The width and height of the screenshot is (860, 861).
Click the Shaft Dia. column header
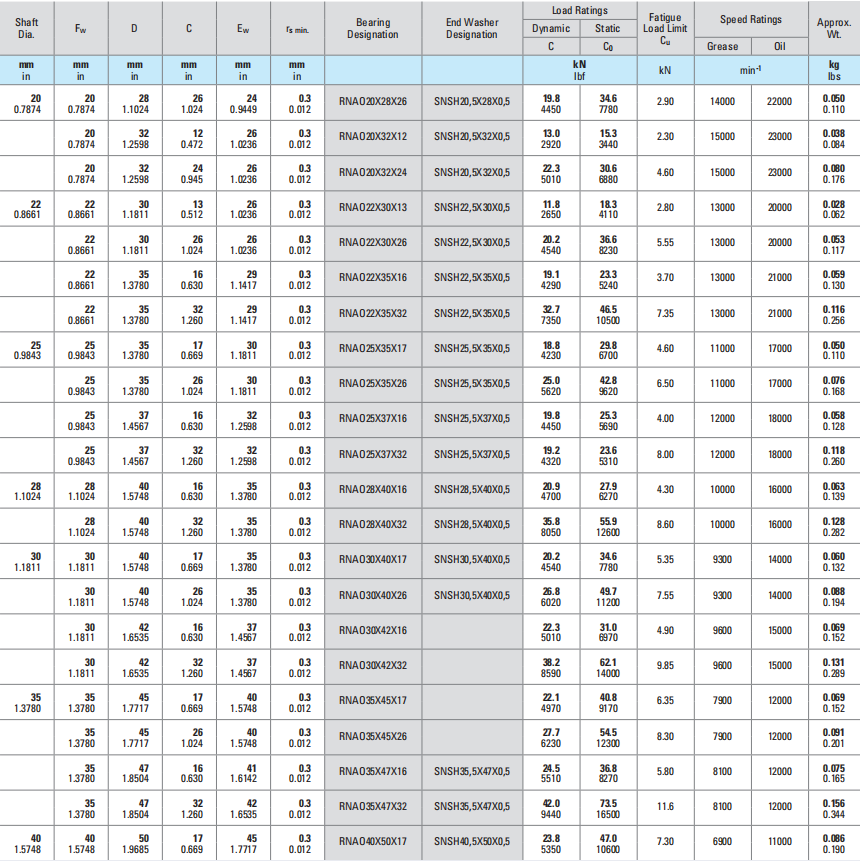point(27,28)
